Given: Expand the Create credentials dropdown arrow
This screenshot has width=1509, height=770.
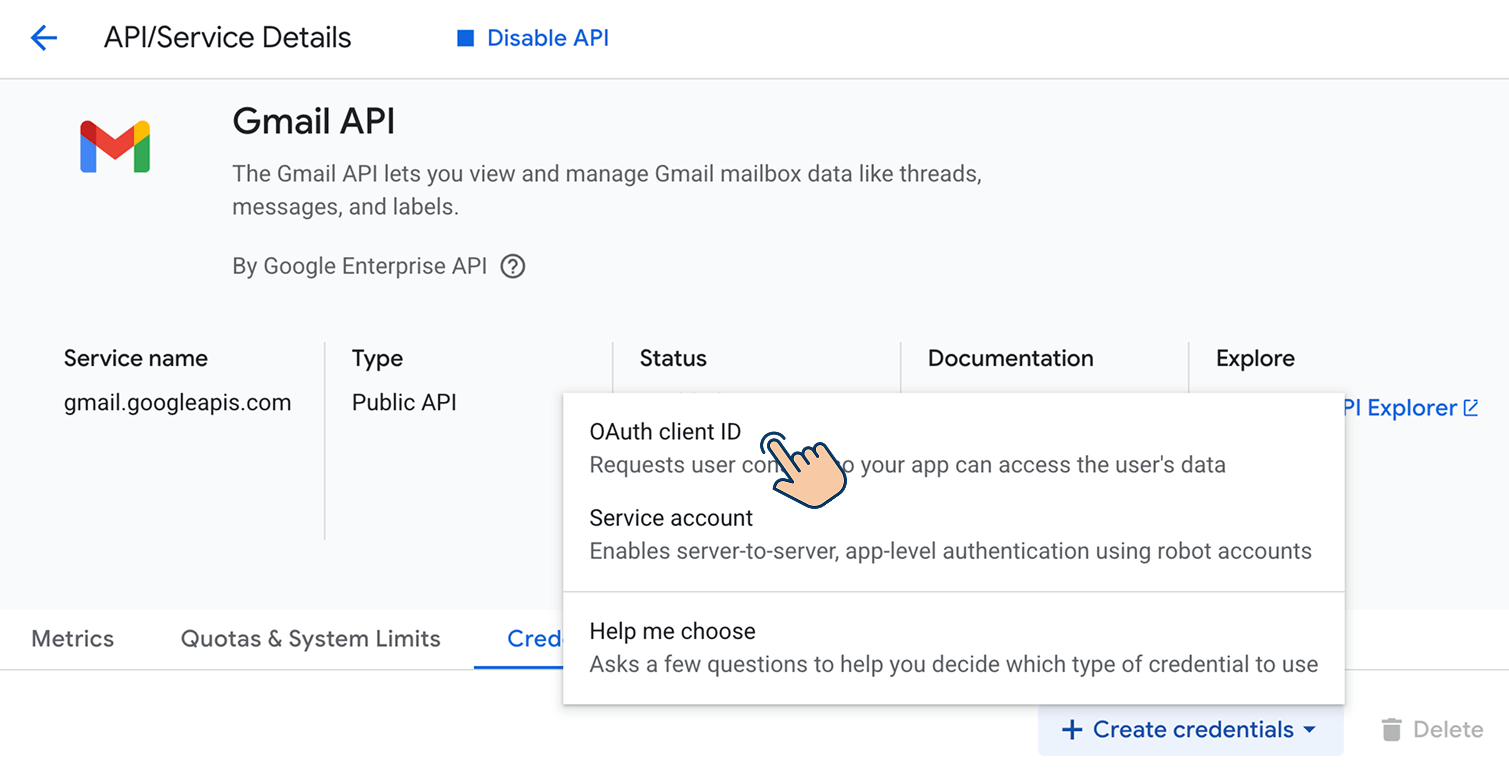Looking at the screenshot, I should pos(1309,730).
